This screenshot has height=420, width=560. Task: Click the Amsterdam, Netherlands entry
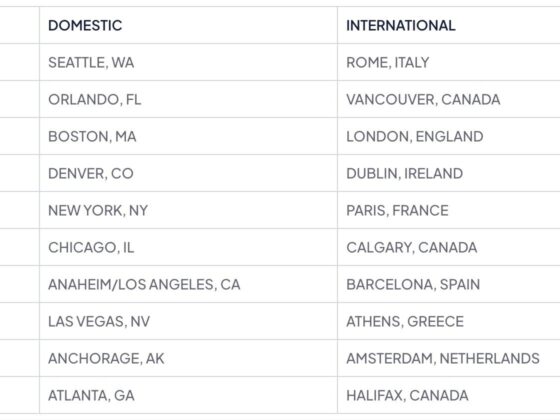click(x=443, y=358)
